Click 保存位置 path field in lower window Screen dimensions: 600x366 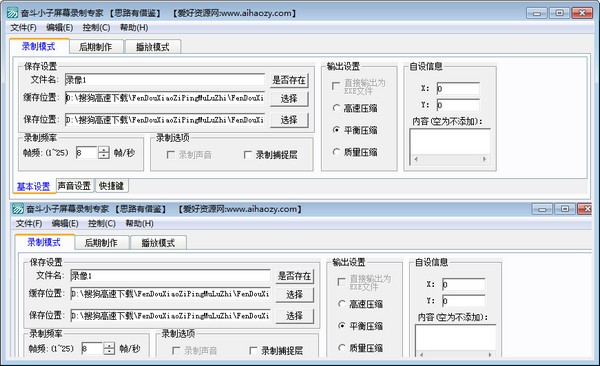[x=170, y=316]
